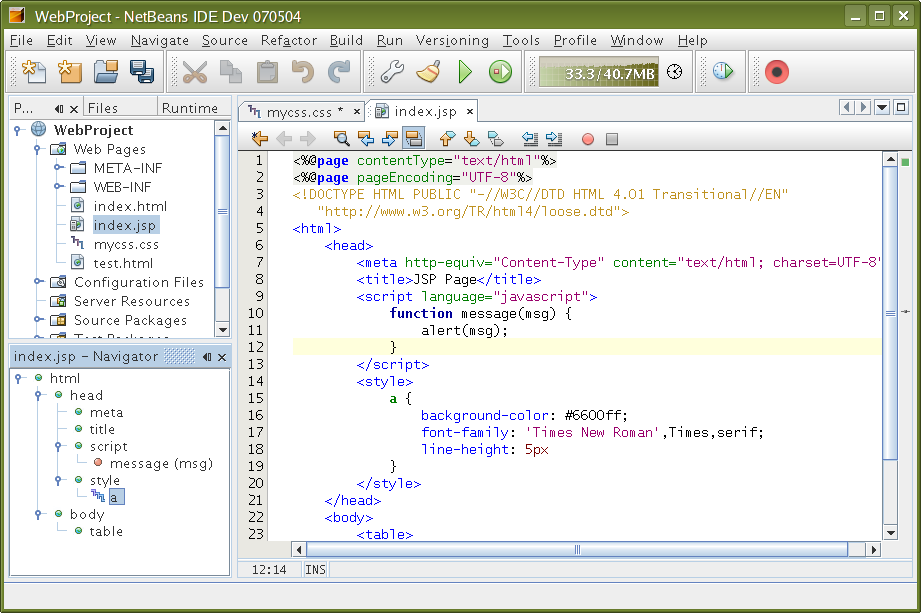Show the editor documents dropdown list

882,107
